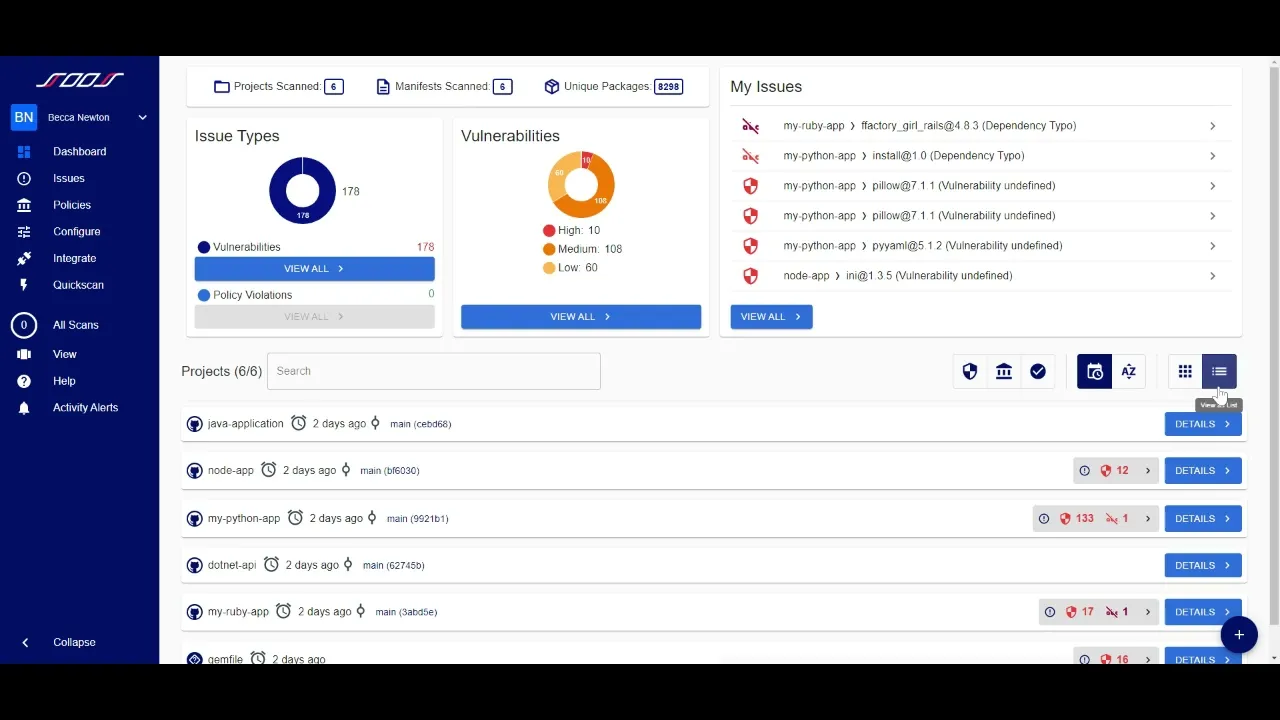
Task: Click the Manifests Scanned document icon
Action: click(x=383, y=87)
